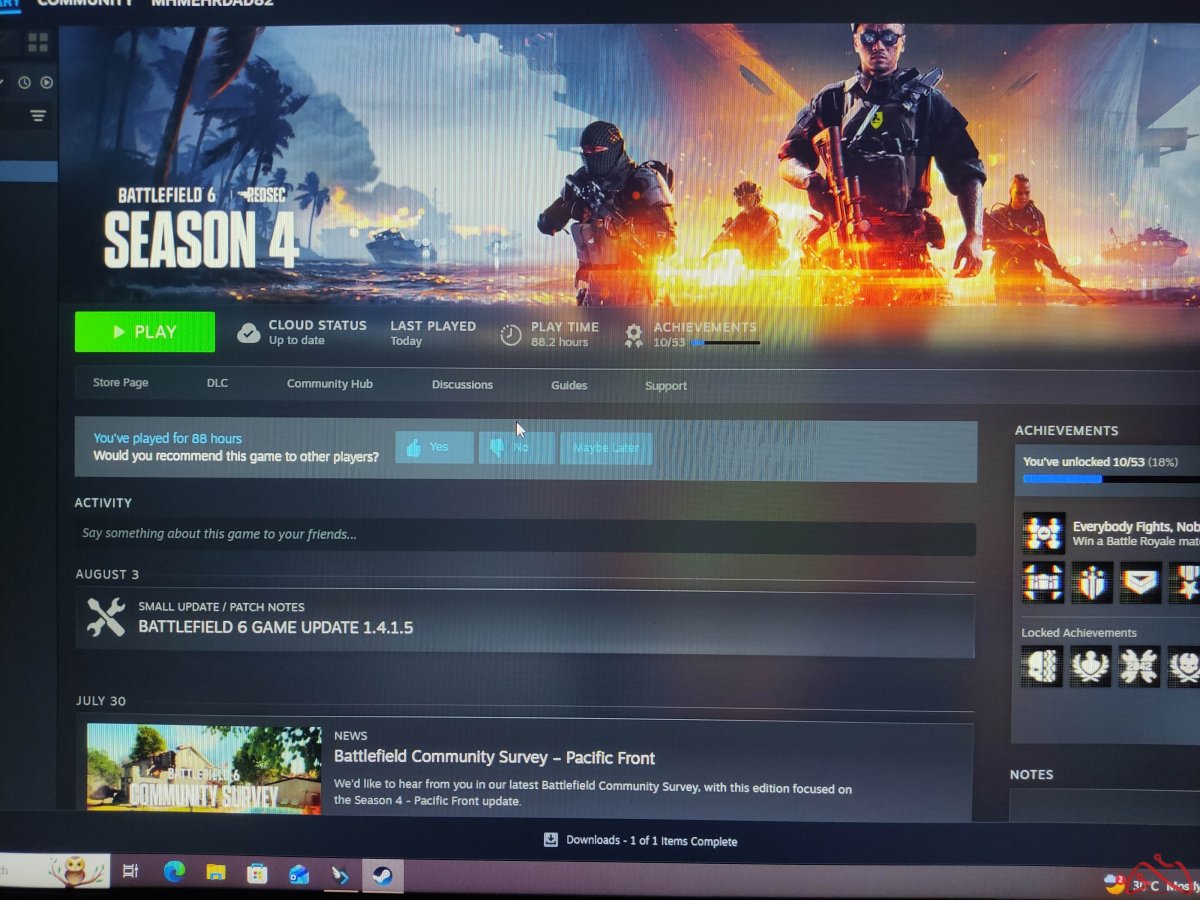Click the header achievements 10/53 progress bar
Viewport: 1200px width, 900px height.
coord(725,343)
